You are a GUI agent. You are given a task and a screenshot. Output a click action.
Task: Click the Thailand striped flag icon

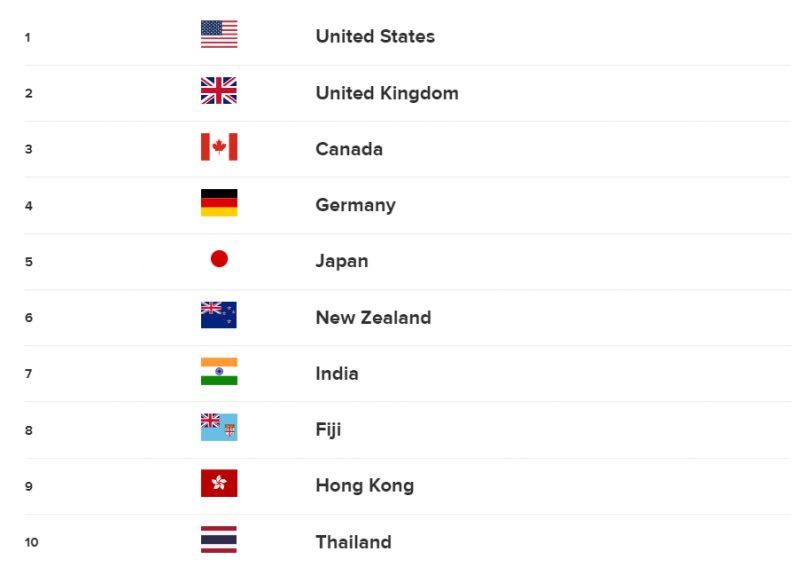(219, 539)
